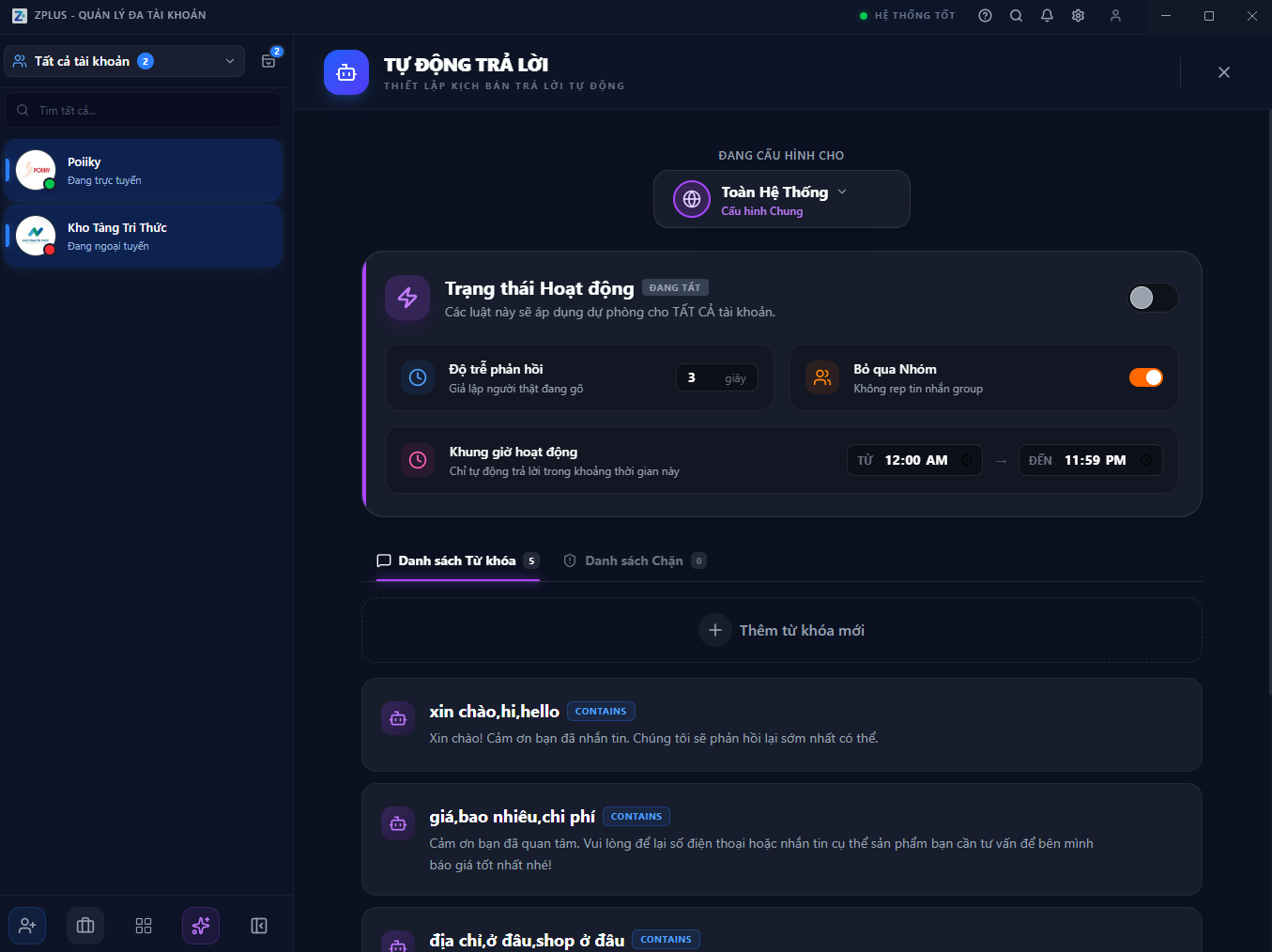
Task: Select the sparkle AI automation icon
Action: click(201, 926)
